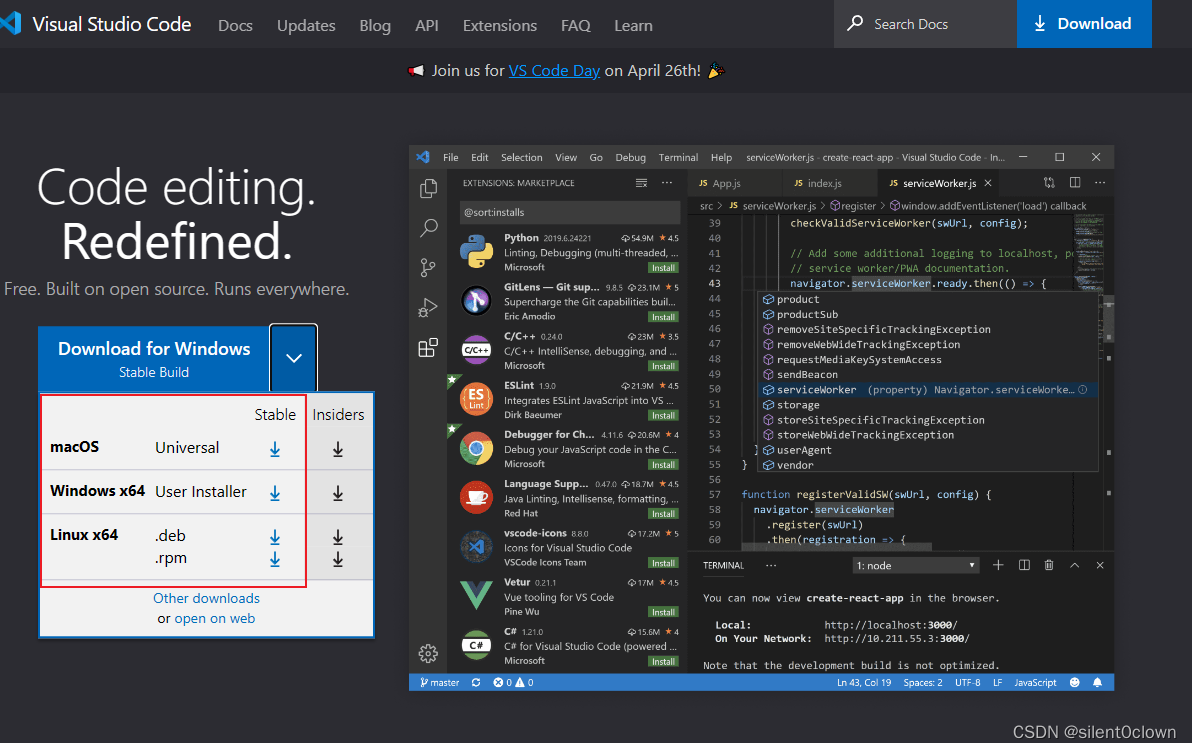Maximize the terminal panel with the chevron

[x=1074, y=565]
